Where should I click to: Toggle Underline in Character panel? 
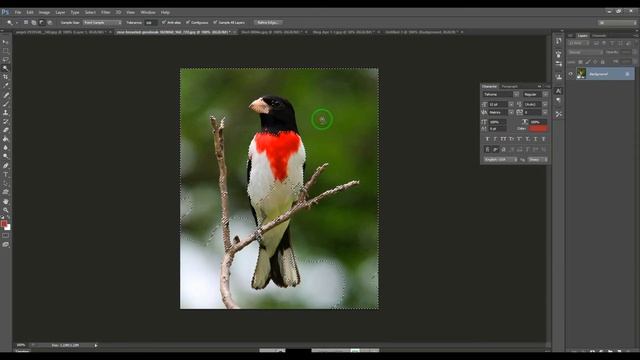point(536,139)
